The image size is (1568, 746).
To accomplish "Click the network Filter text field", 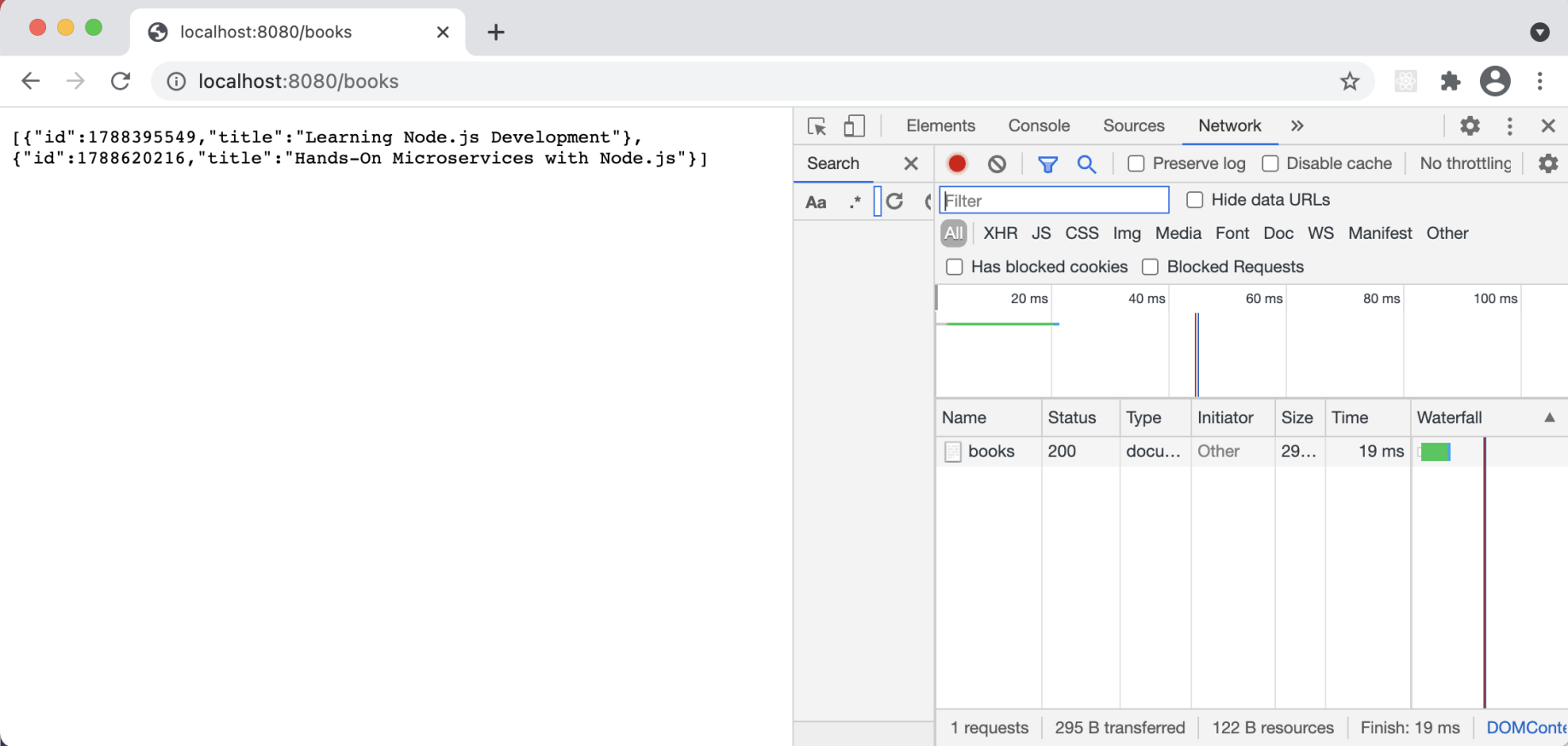I will pos(1054,201).
